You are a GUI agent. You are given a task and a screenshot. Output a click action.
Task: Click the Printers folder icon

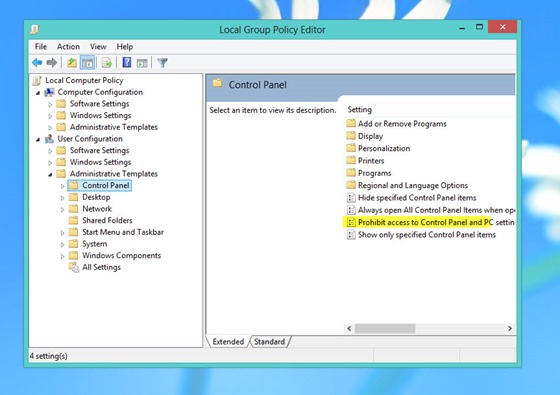[351, 160]
